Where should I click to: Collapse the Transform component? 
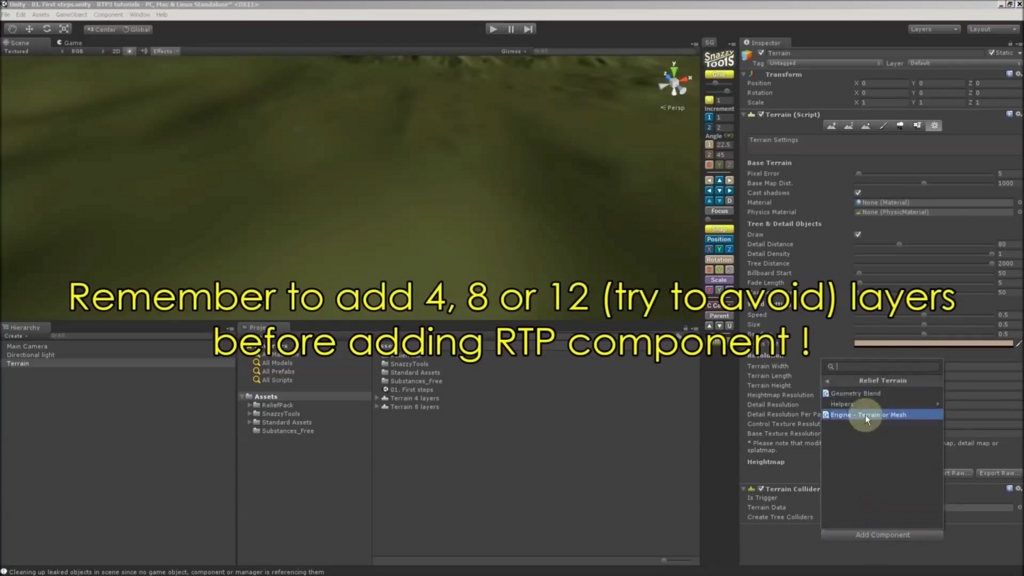744,74
